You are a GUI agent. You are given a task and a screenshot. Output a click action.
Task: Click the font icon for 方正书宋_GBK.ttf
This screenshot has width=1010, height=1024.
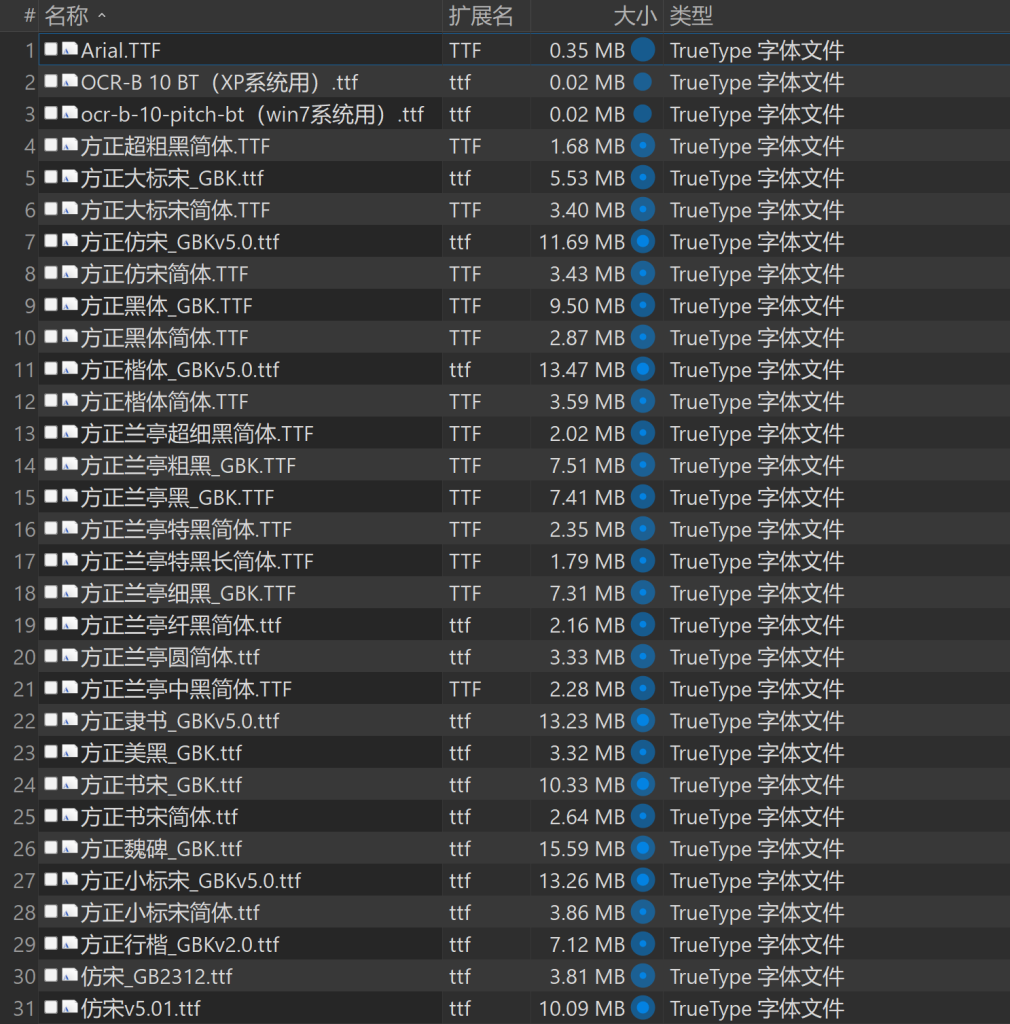(70, 784)
